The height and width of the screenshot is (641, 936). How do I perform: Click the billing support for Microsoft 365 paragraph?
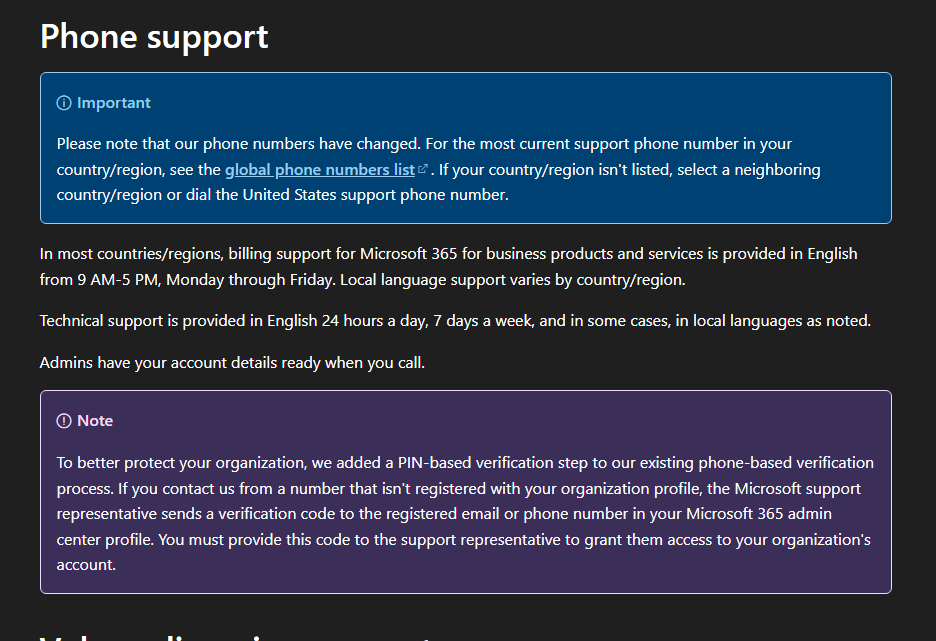pos(448,267)
